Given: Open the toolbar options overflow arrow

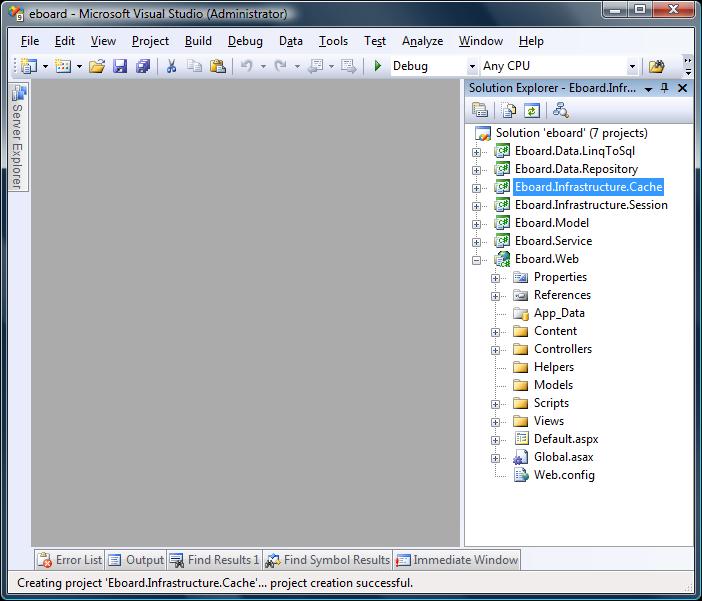Looking at the screenshot, I should tap(688, 67).
